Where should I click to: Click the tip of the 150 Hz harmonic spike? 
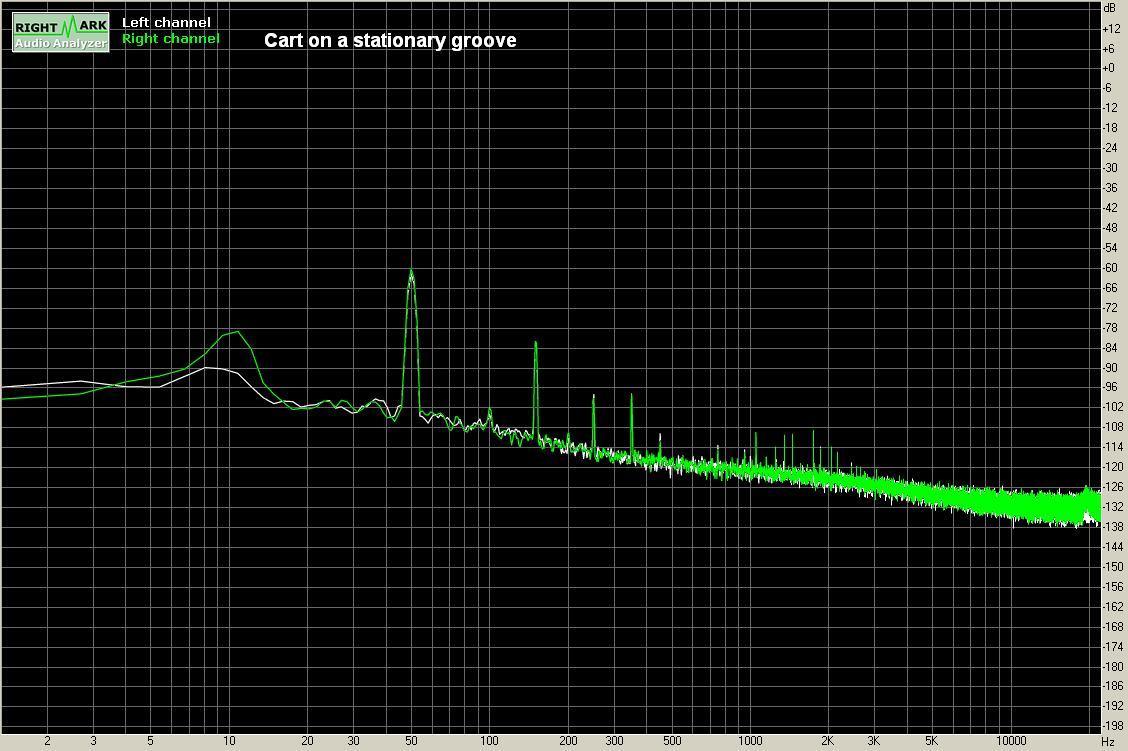536,342
